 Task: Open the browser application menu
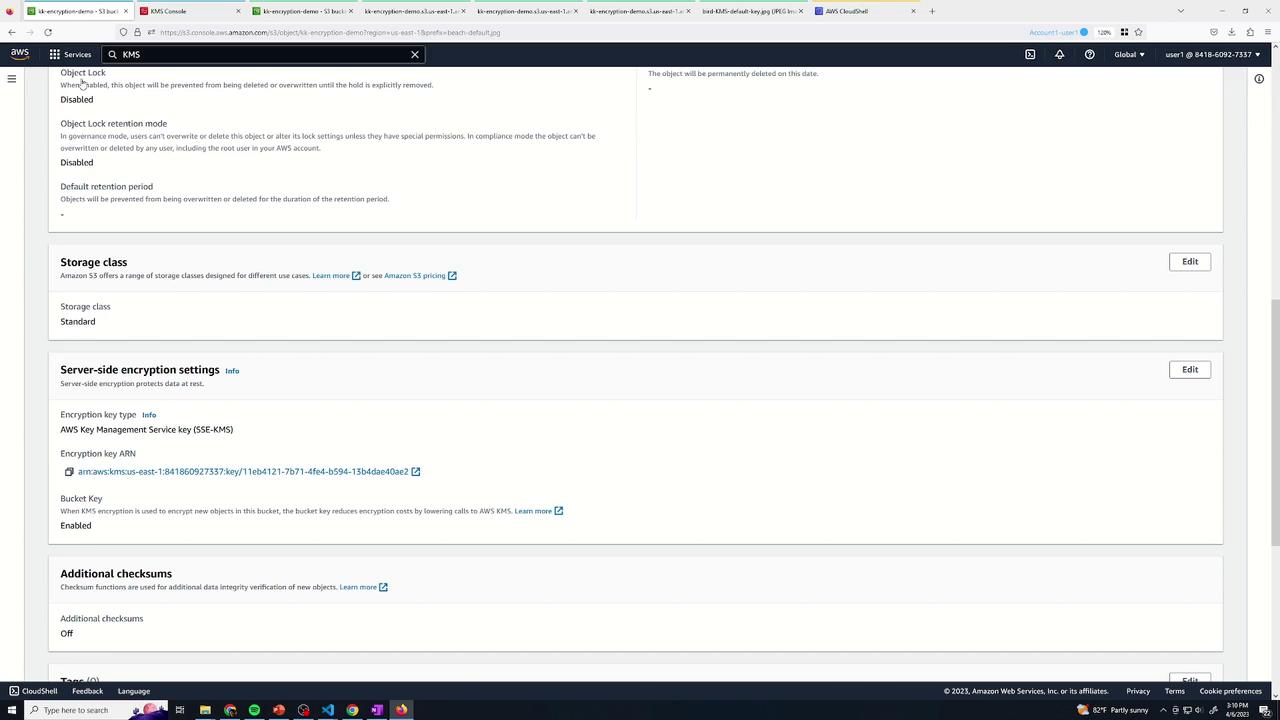pyautogui.click(x=1267, y=32)
